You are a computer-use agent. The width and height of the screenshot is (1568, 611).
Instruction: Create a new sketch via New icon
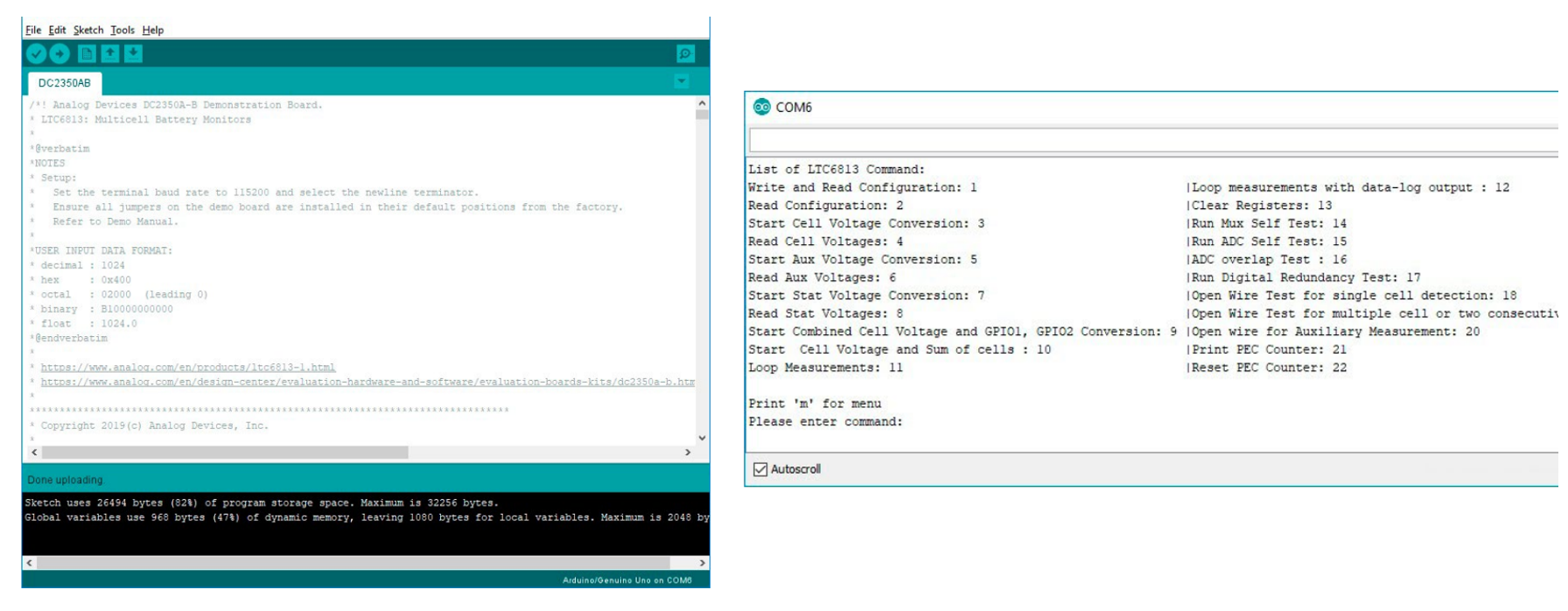click(x=87, y=54)
